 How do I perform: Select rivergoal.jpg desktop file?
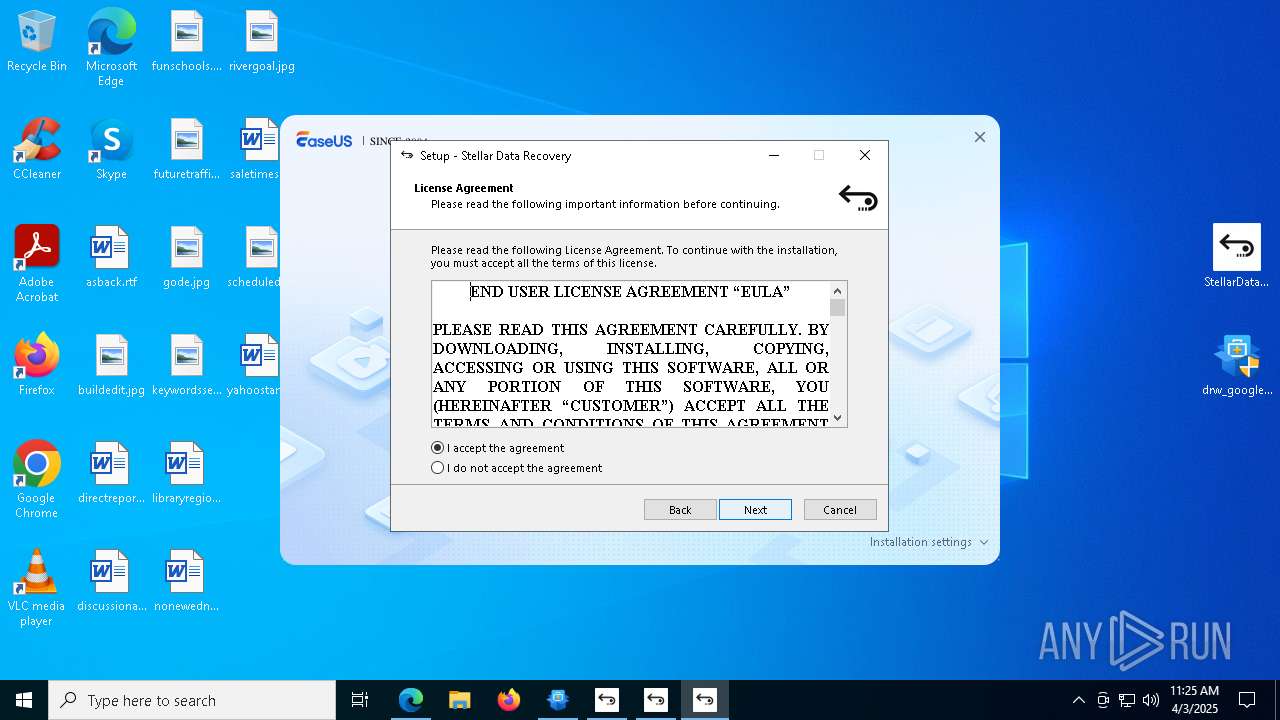pyautogui.click(x=262, y=42)
